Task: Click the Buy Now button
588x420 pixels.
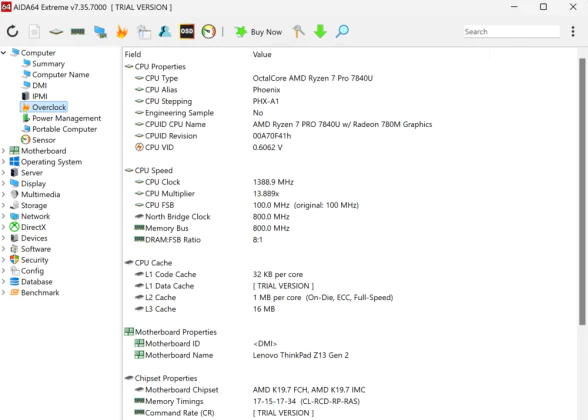Action: coord(258,32)
